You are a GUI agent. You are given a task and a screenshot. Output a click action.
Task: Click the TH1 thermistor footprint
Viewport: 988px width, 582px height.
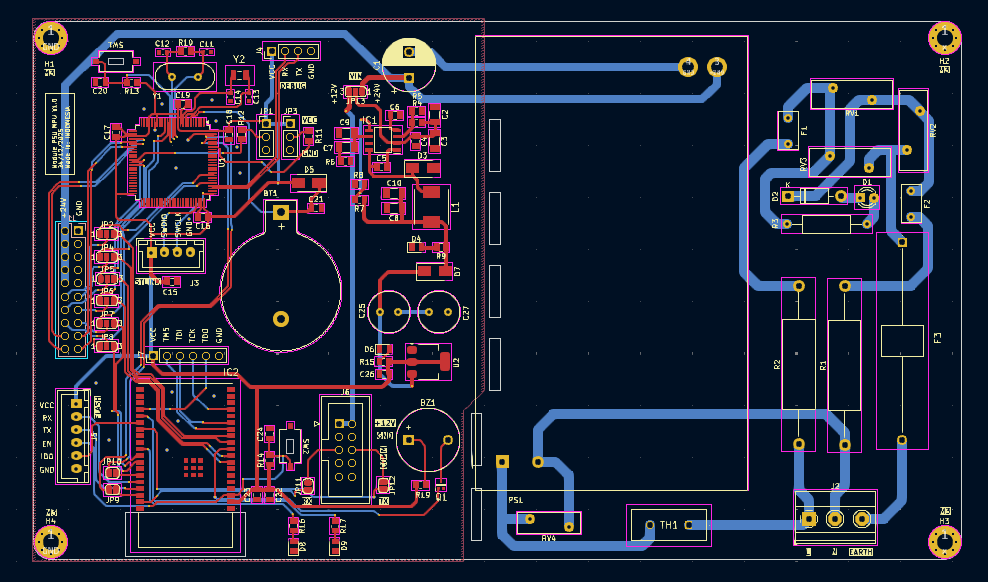(x=669, y=525)
